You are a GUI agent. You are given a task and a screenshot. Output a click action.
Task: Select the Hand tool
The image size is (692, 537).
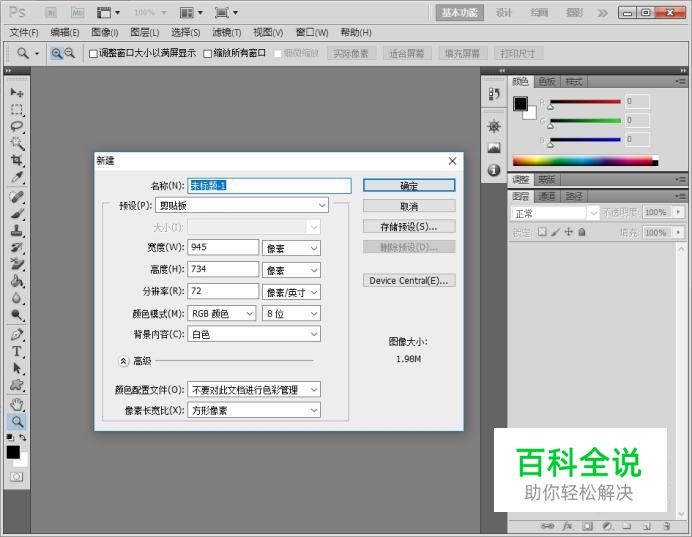pos(17,404)
